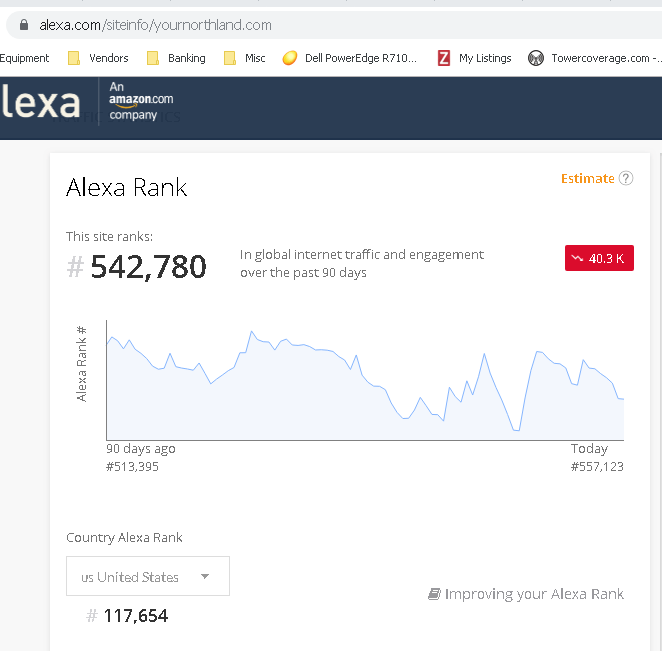Open the Dell PowerEdge R710 bookmark

(349, 58)
